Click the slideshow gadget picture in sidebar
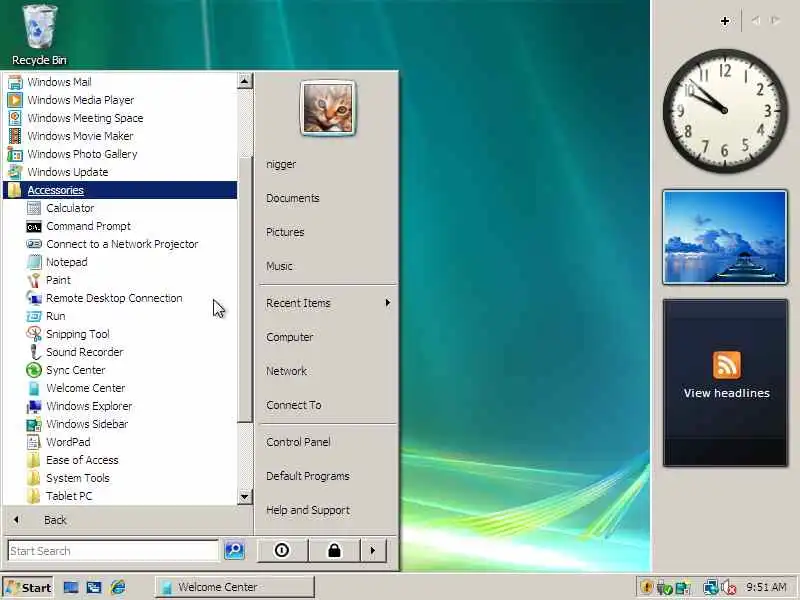800x600 pixels. pyautogui.click(x=725, y=237)
